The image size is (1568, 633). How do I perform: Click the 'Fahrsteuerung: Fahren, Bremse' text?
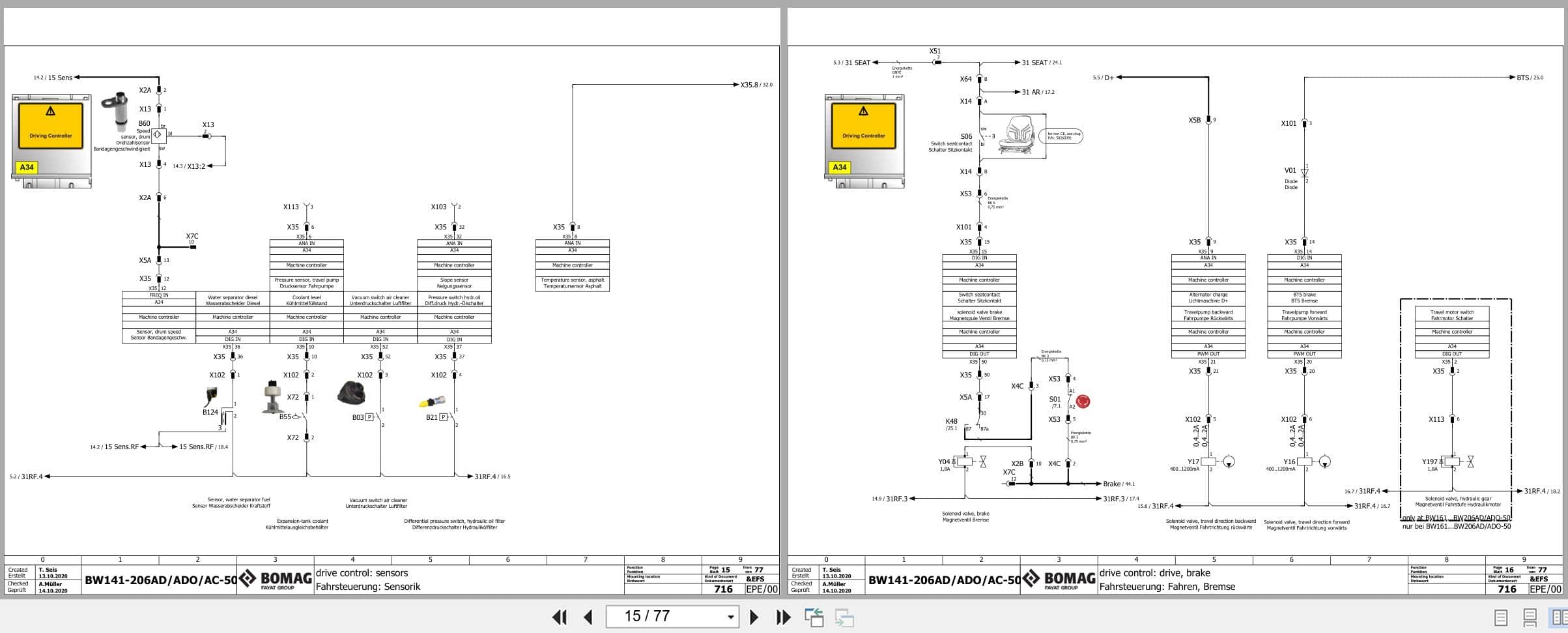pos(1167,587)
